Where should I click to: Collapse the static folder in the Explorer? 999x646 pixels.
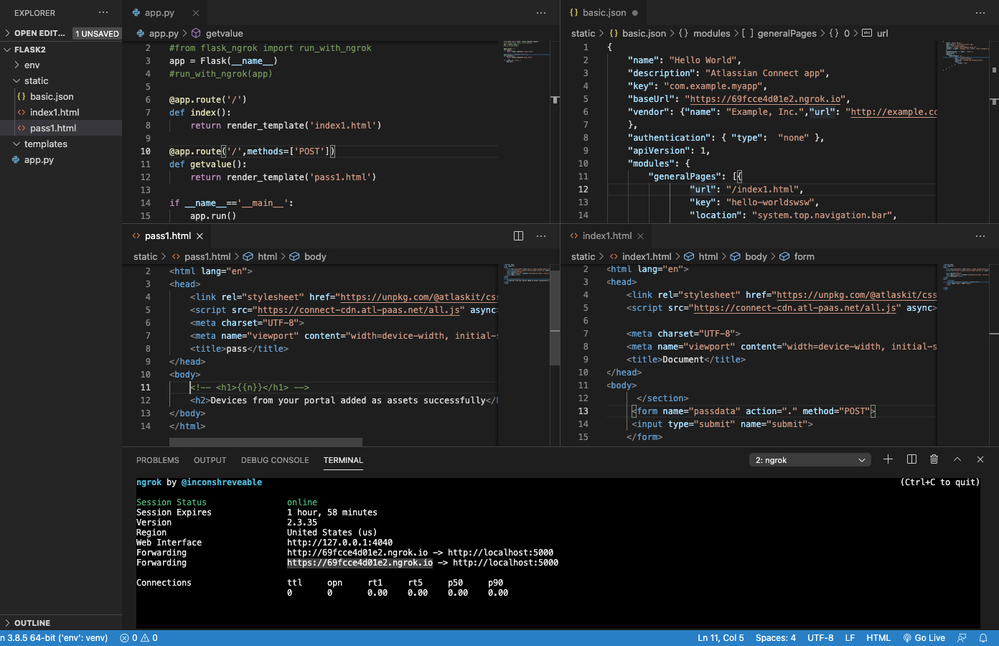click(36, 80)
